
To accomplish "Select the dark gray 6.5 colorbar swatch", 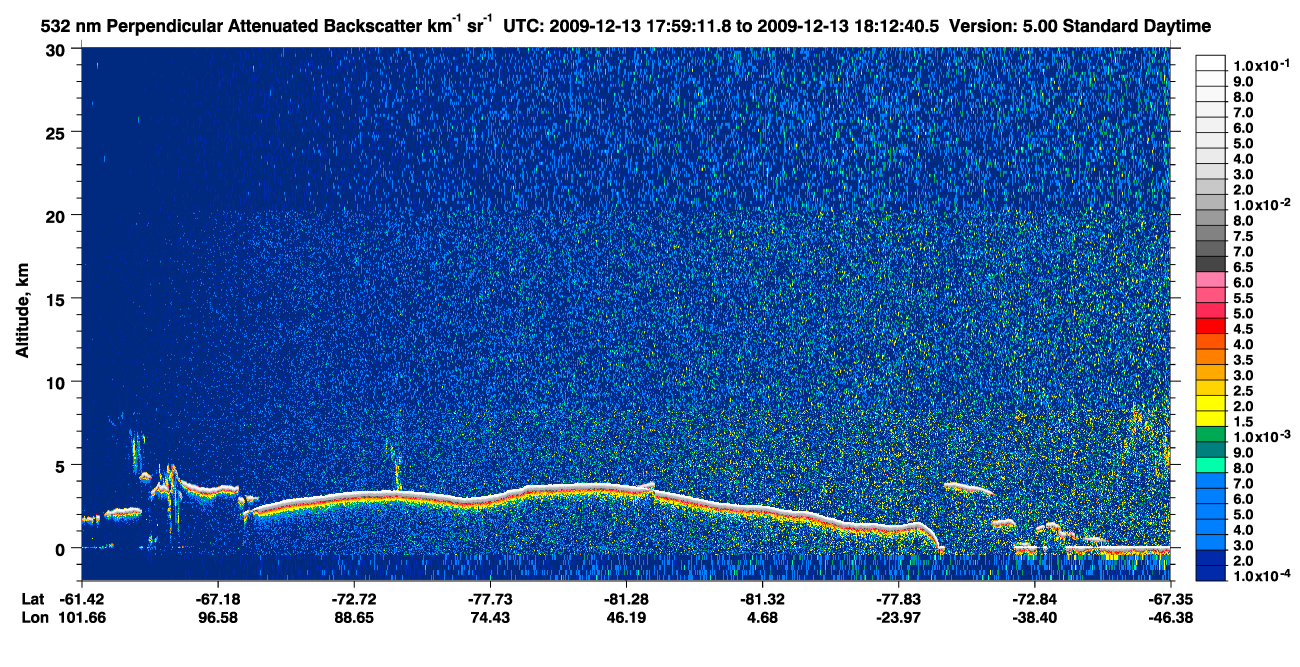I will pyautogui.click(x=1210, y=264).
